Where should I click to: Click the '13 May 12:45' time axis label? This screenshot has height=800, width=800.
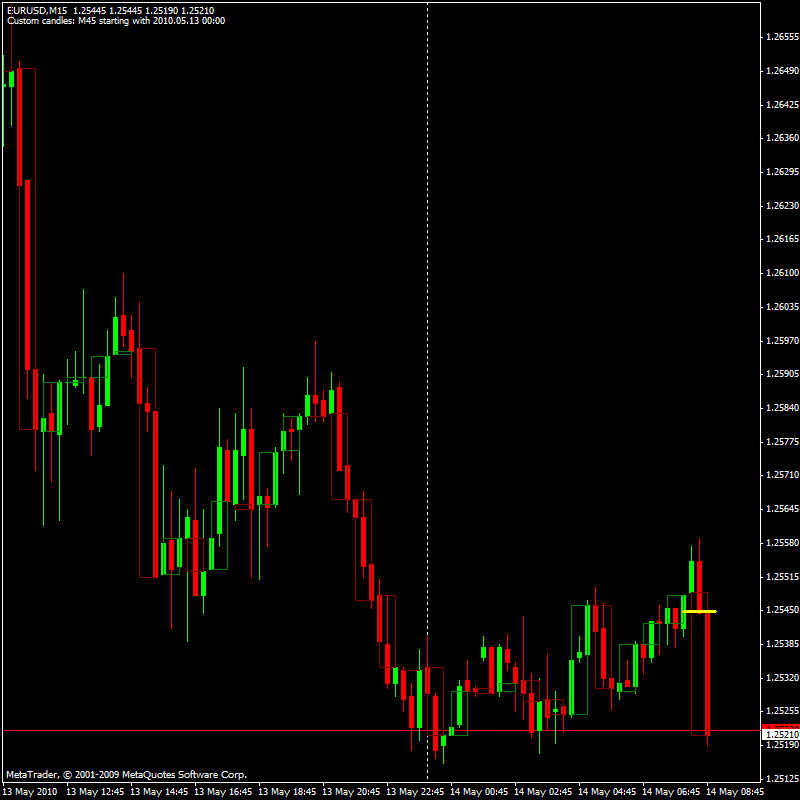click(95, 792)
